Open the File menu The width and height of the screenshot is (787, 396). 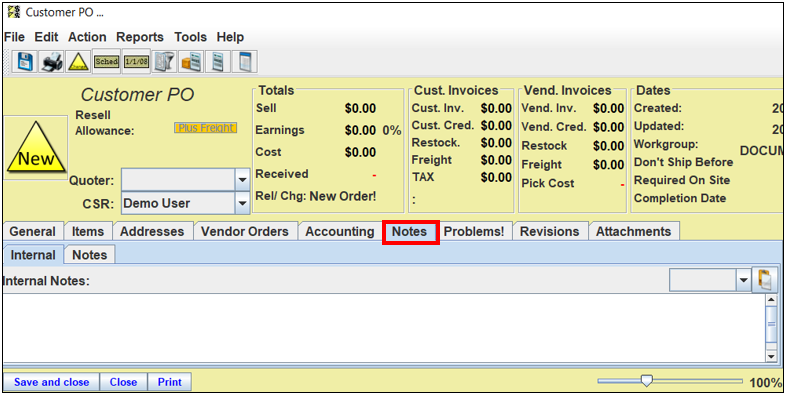[14, 37]
